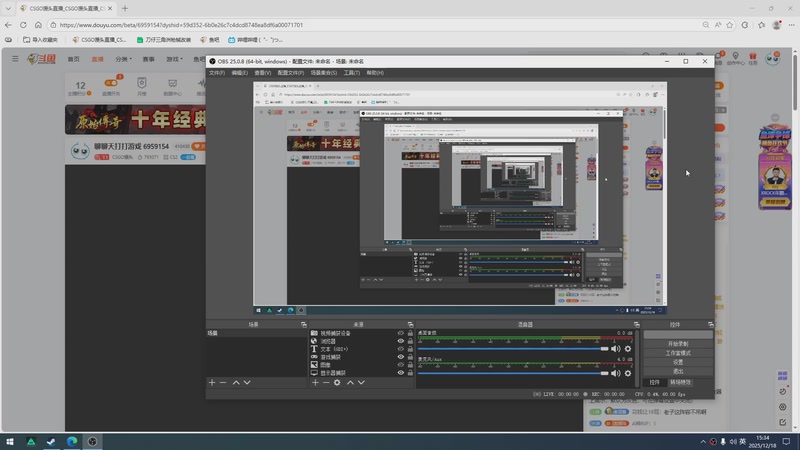The width and height of the screenshot is (800, 450).
Task: Open OBS 文件(F) menu
Action: [x=217, y=73]
